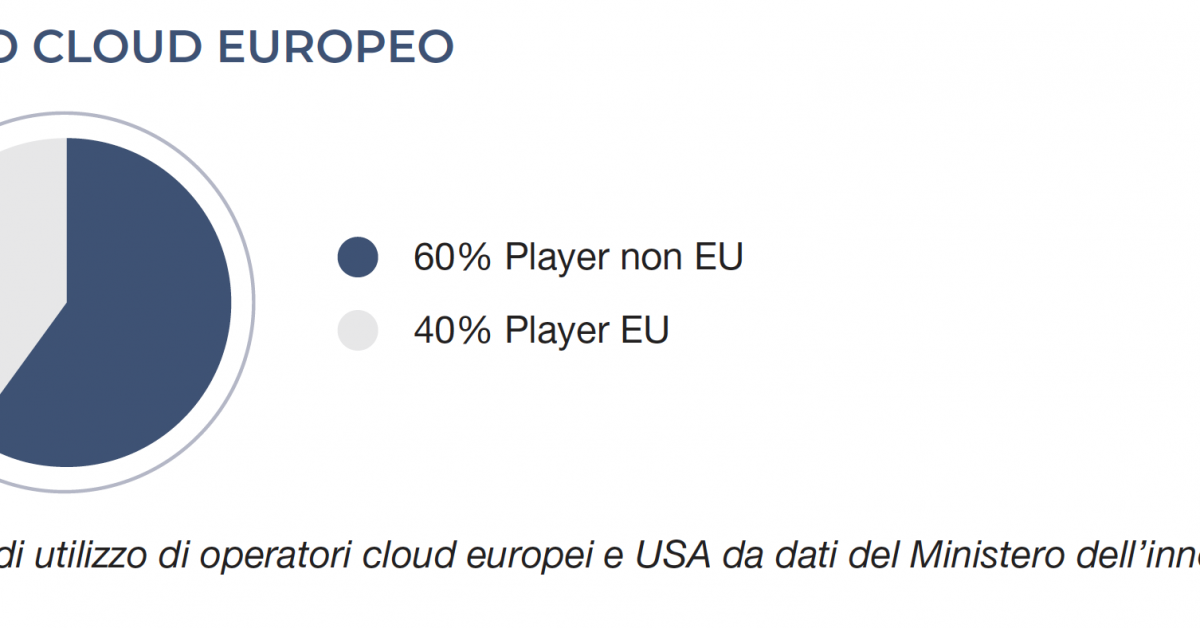
Task: Click the dark blue legend dot
Action: click(x=358, y=257)
